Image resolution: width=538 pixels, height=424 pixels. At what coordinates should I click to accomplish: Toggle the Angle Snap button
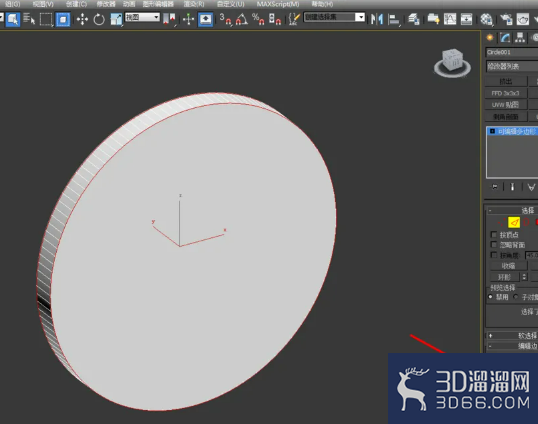tap(242, 19)
